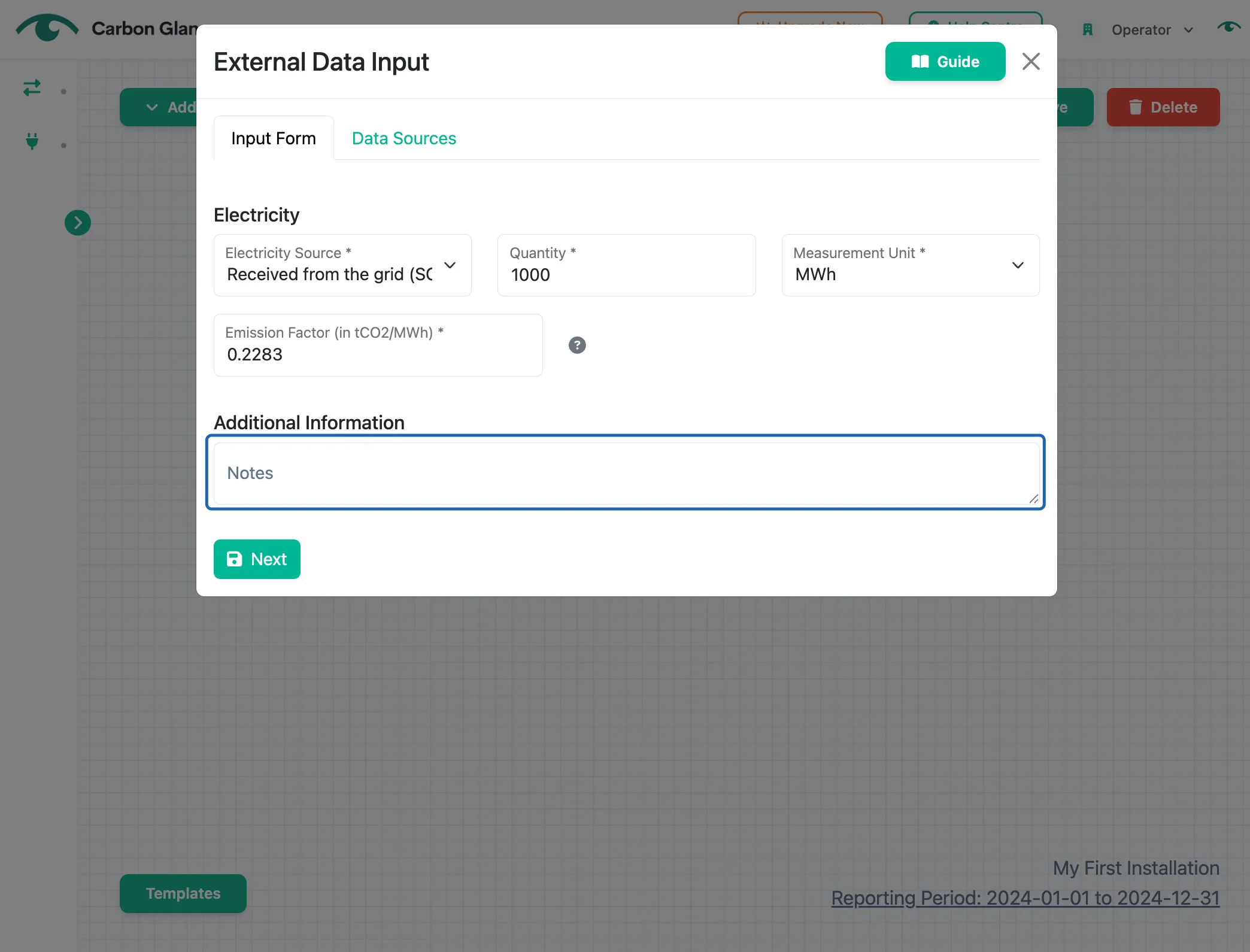Screen dimensions: 1250x952
Task: Open the Electricity Source dropdown
Action: coord(342,265)
